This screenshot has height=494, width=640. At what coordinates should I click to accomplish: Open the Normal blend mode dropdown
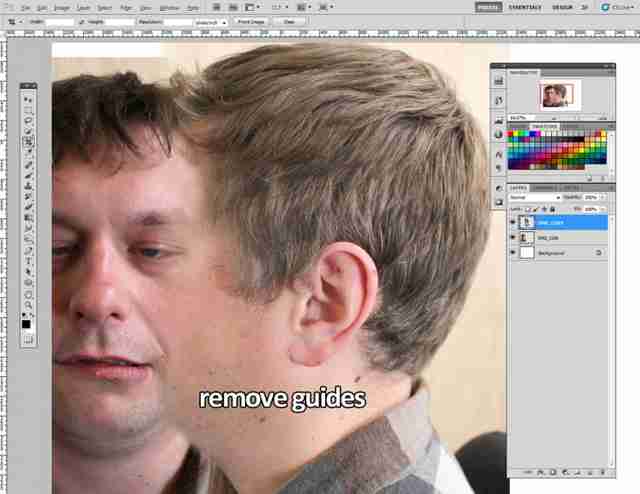(535, 197)
